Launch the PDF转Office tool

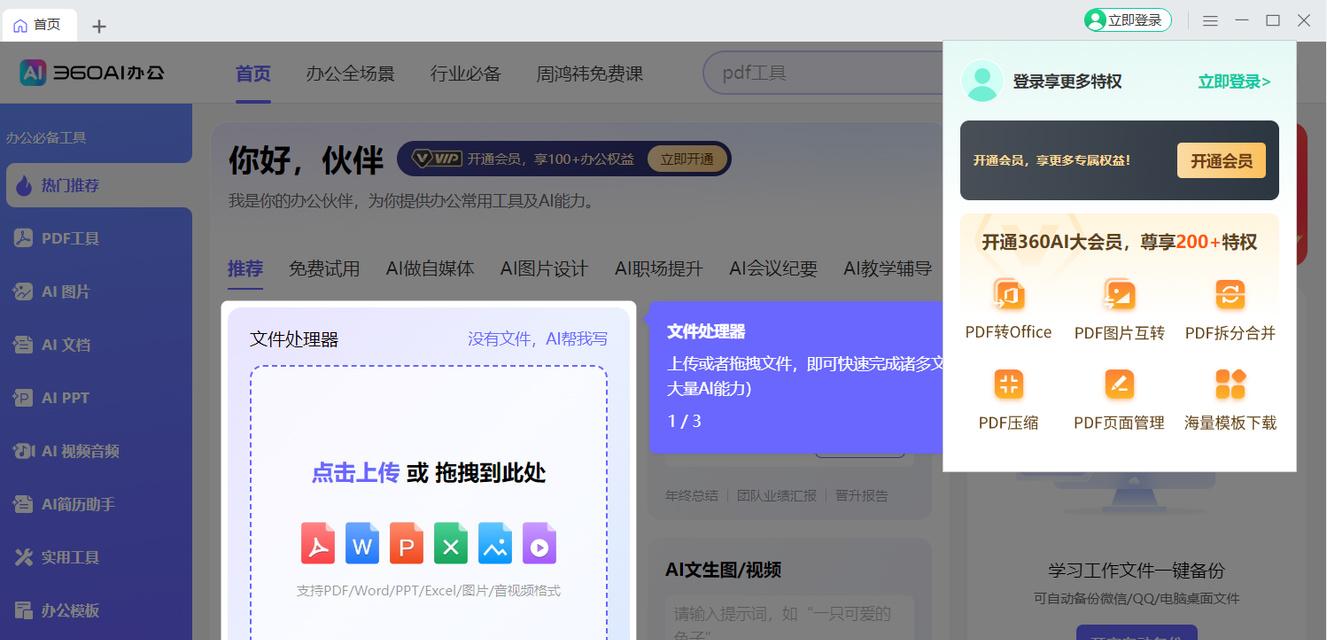tap(1008, 310)
